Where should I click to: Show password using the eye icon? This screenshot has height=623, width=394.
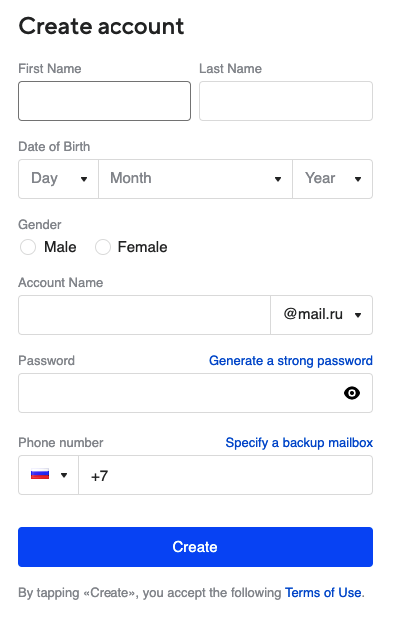point(352,393)
